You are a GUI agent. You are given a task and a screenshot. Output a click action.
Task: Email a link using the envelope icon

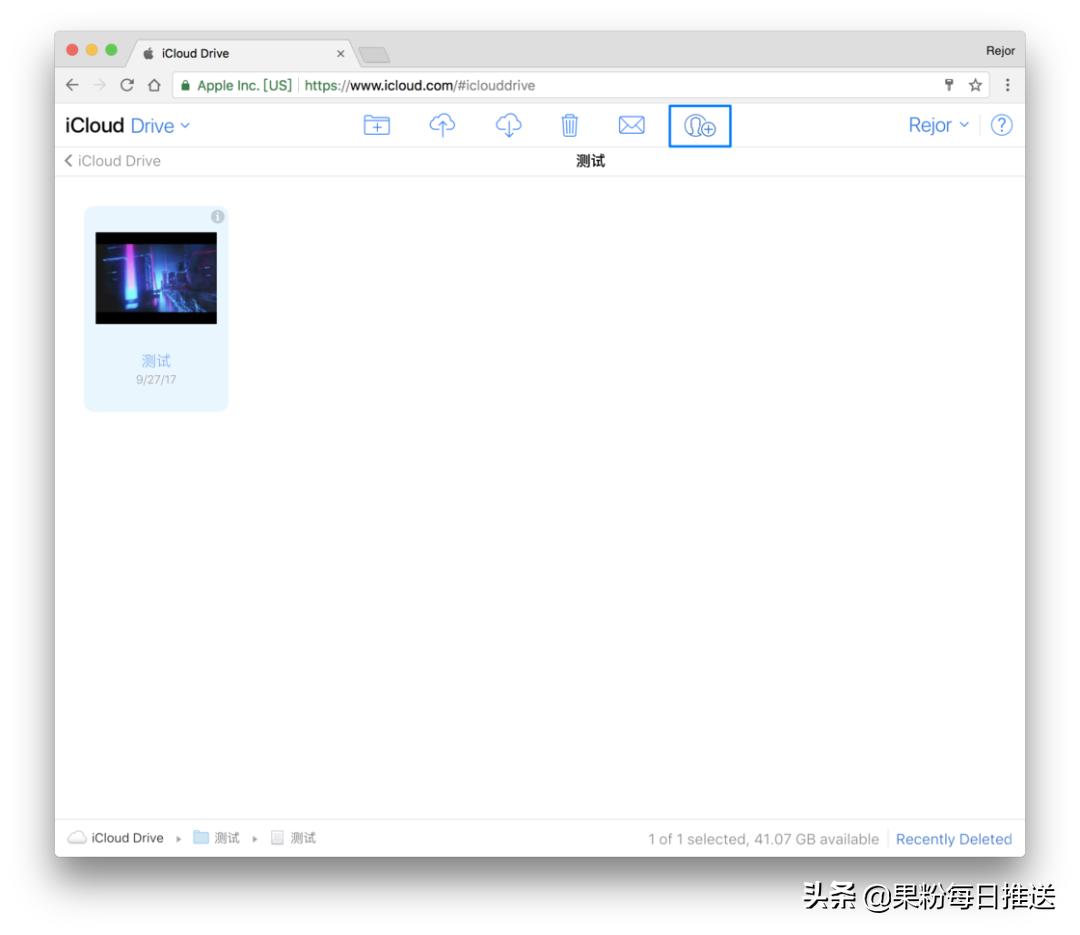point(632,125)
